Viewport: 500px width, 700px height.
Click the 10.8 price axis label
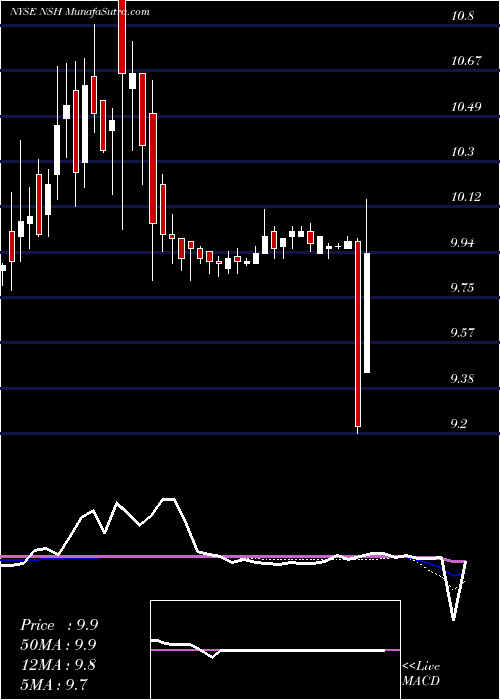(x=462, y=16)
